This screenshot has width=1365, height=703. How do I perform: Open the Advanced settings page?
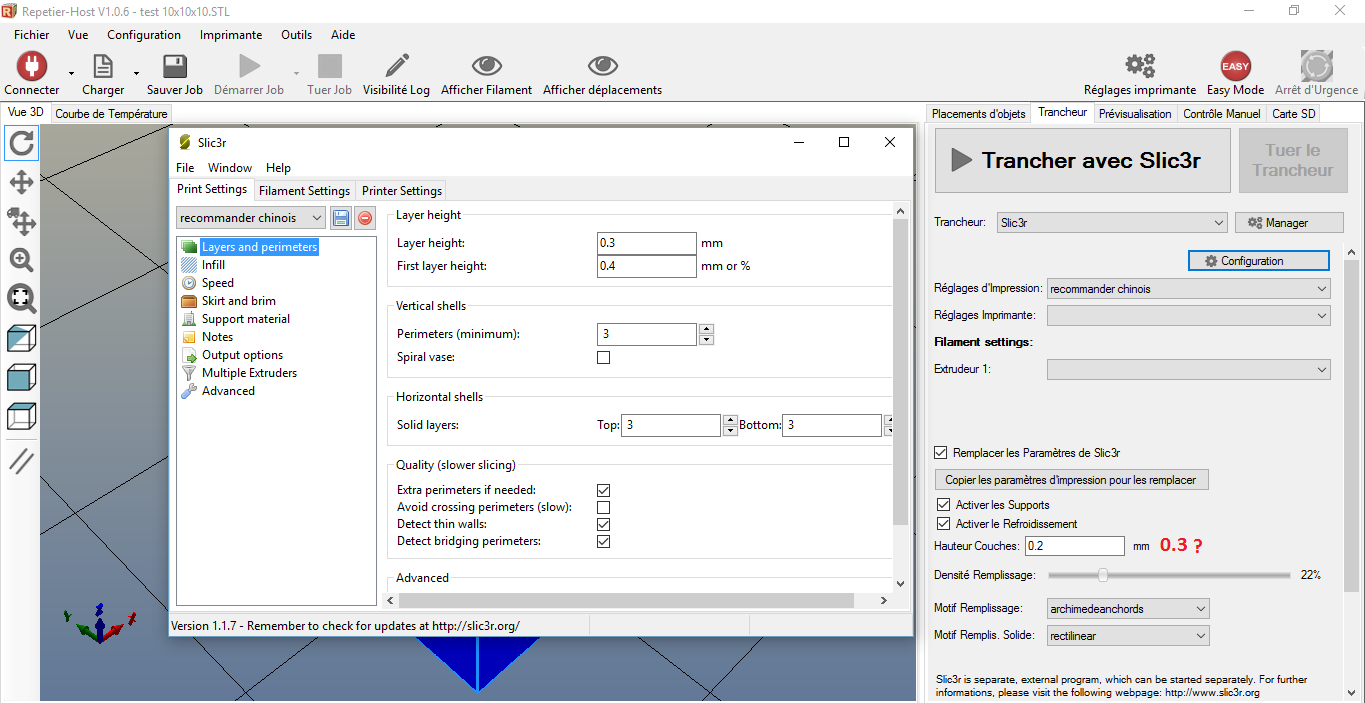[x=228, y=391]
